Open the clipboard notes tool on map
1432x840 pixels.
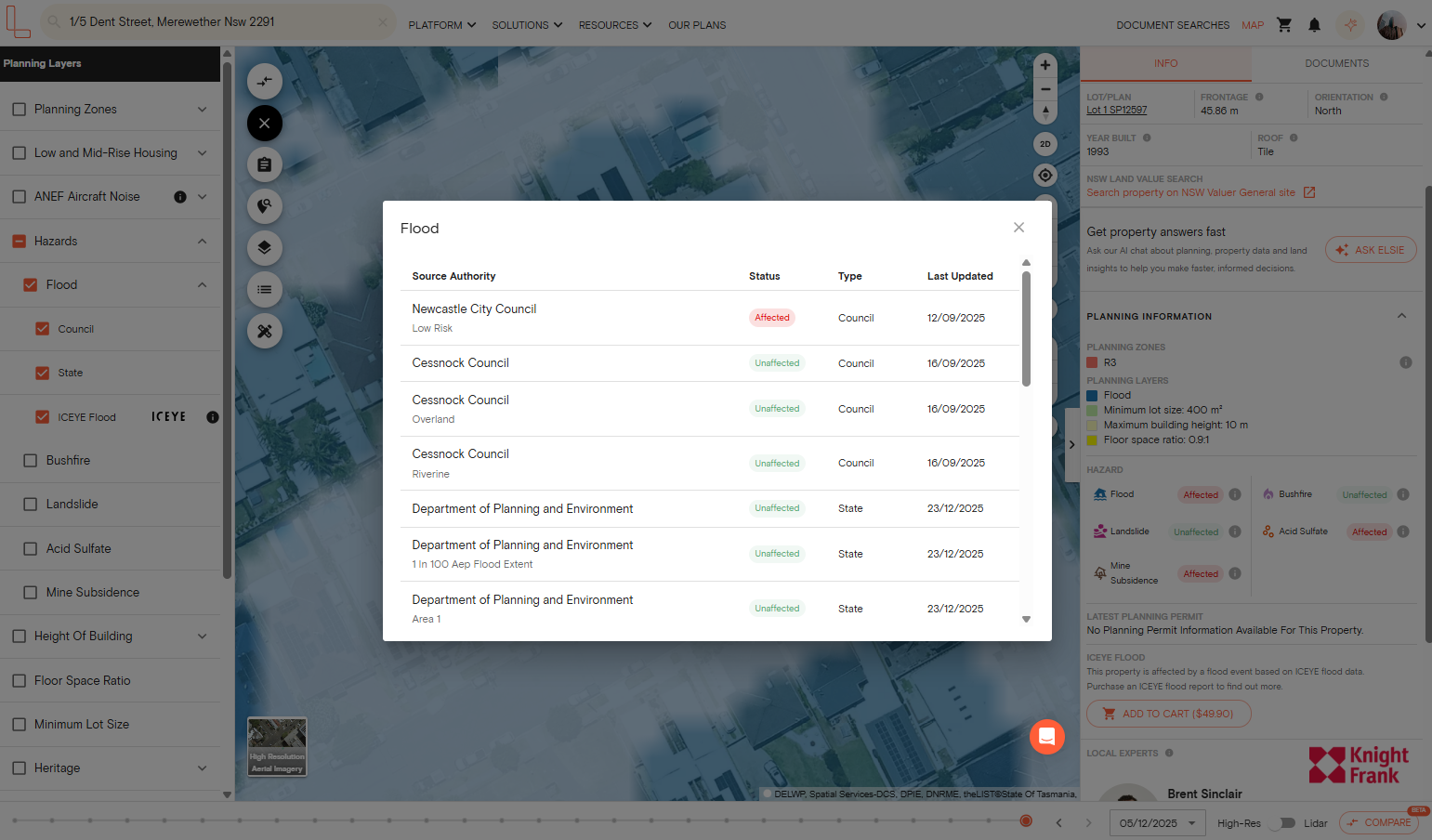[265, 164]
